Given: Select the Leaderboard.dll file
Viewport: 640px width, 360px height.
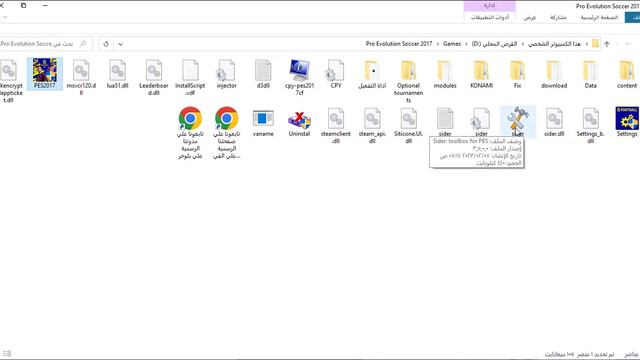Looking at the screenshot, I should [x=153, y=77].
